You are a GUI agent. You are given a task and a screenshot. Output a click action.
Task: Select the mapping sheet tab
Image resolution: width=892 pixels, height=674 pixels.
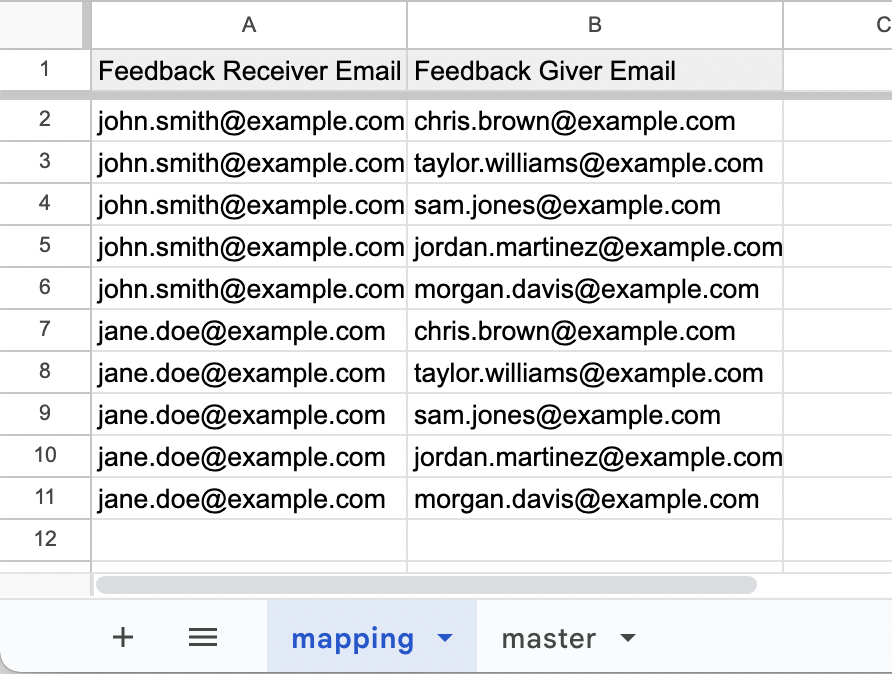(x=352, y=639)
